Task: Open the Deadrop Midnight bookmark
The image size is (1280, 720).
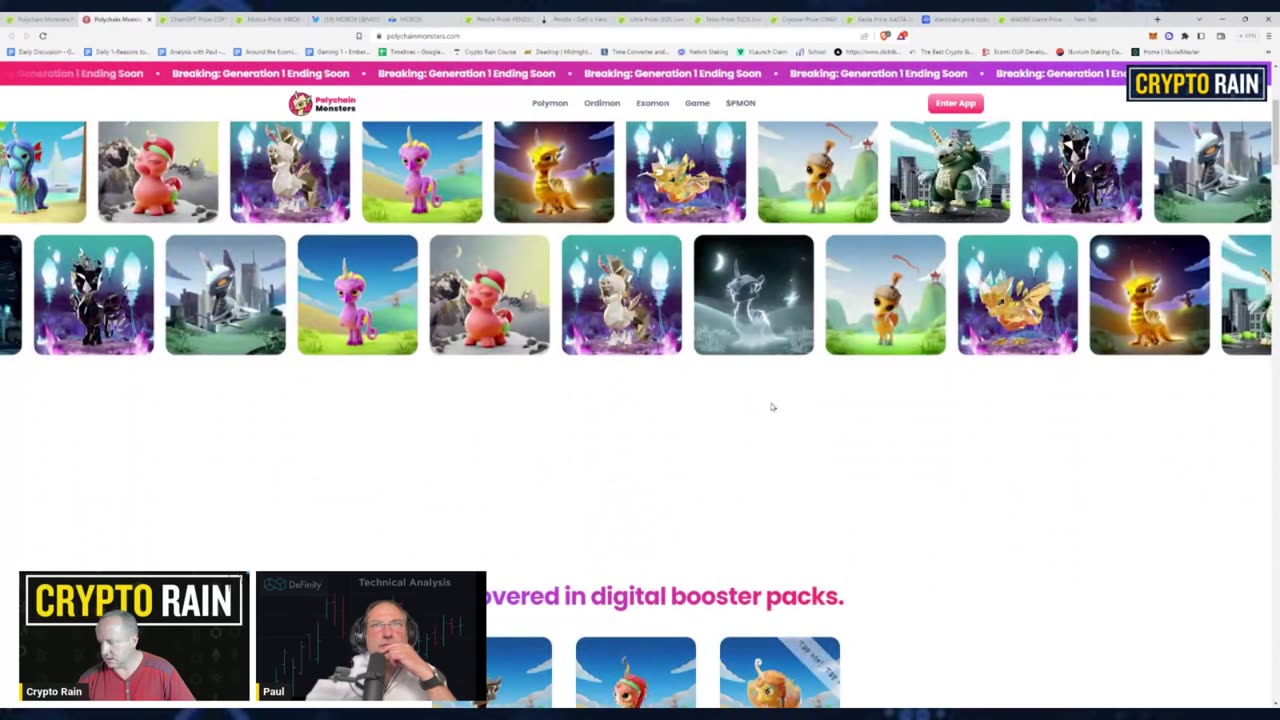Action: [x=559, y=52]
